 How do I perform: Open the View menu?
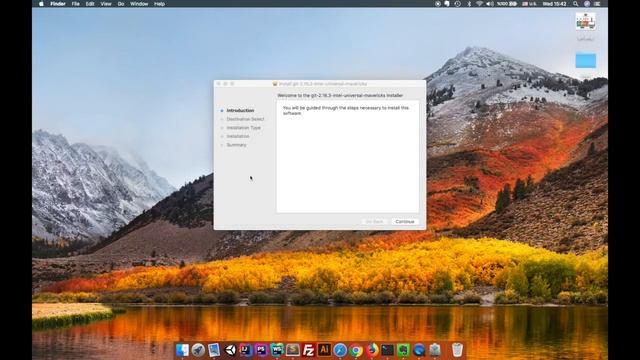(x=106, y=4)
